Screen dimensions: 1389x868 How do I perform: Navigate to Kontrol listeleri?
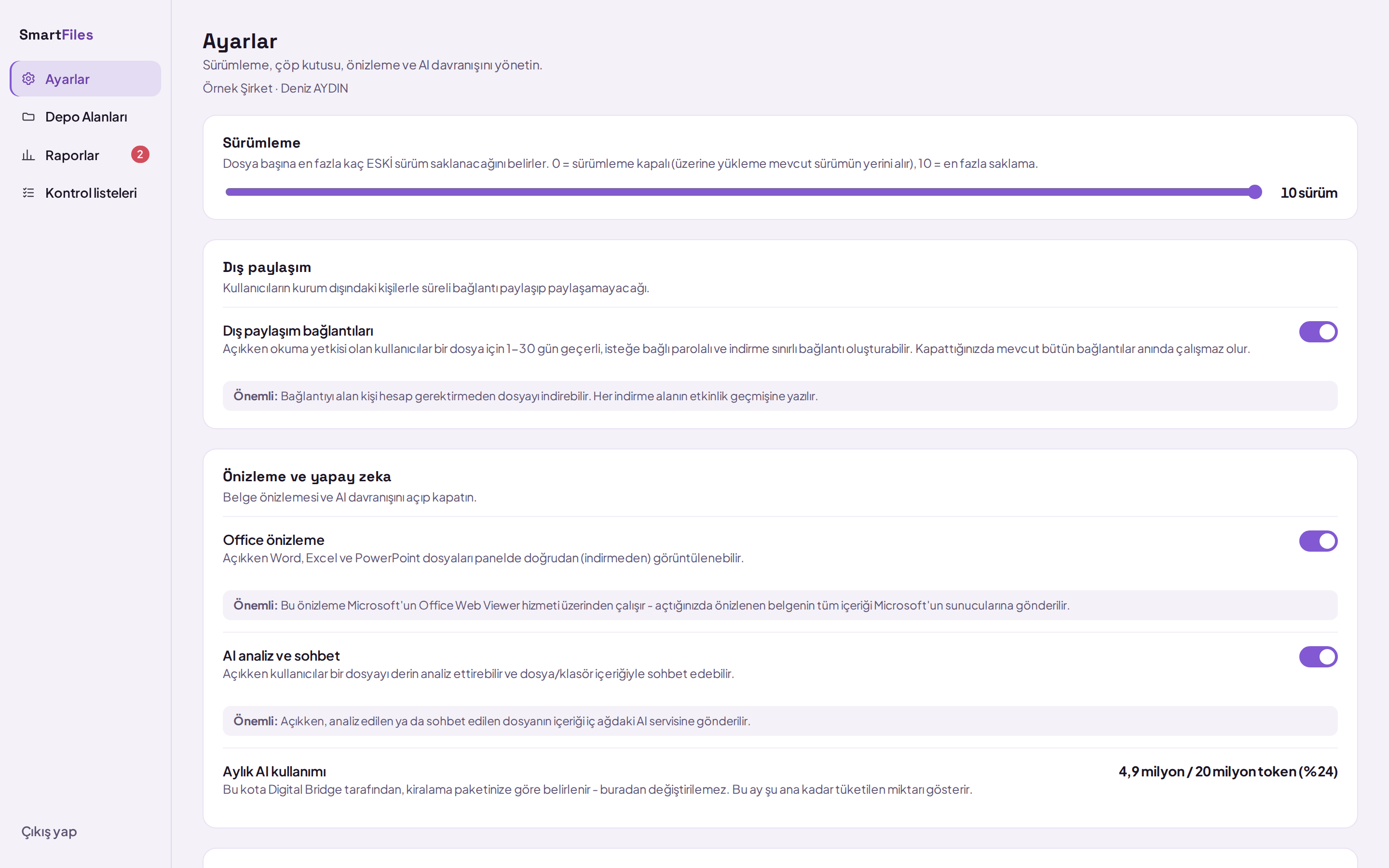point(85,193)
